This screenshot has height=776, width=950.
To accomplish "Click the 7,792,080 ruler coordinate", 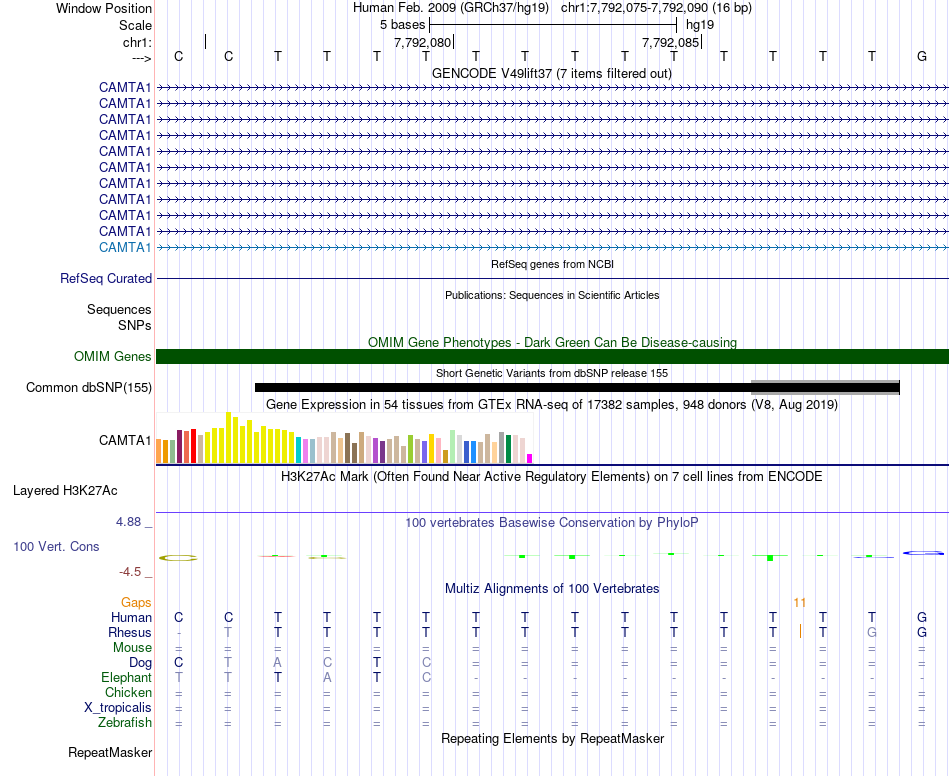I will pos(422,42).
